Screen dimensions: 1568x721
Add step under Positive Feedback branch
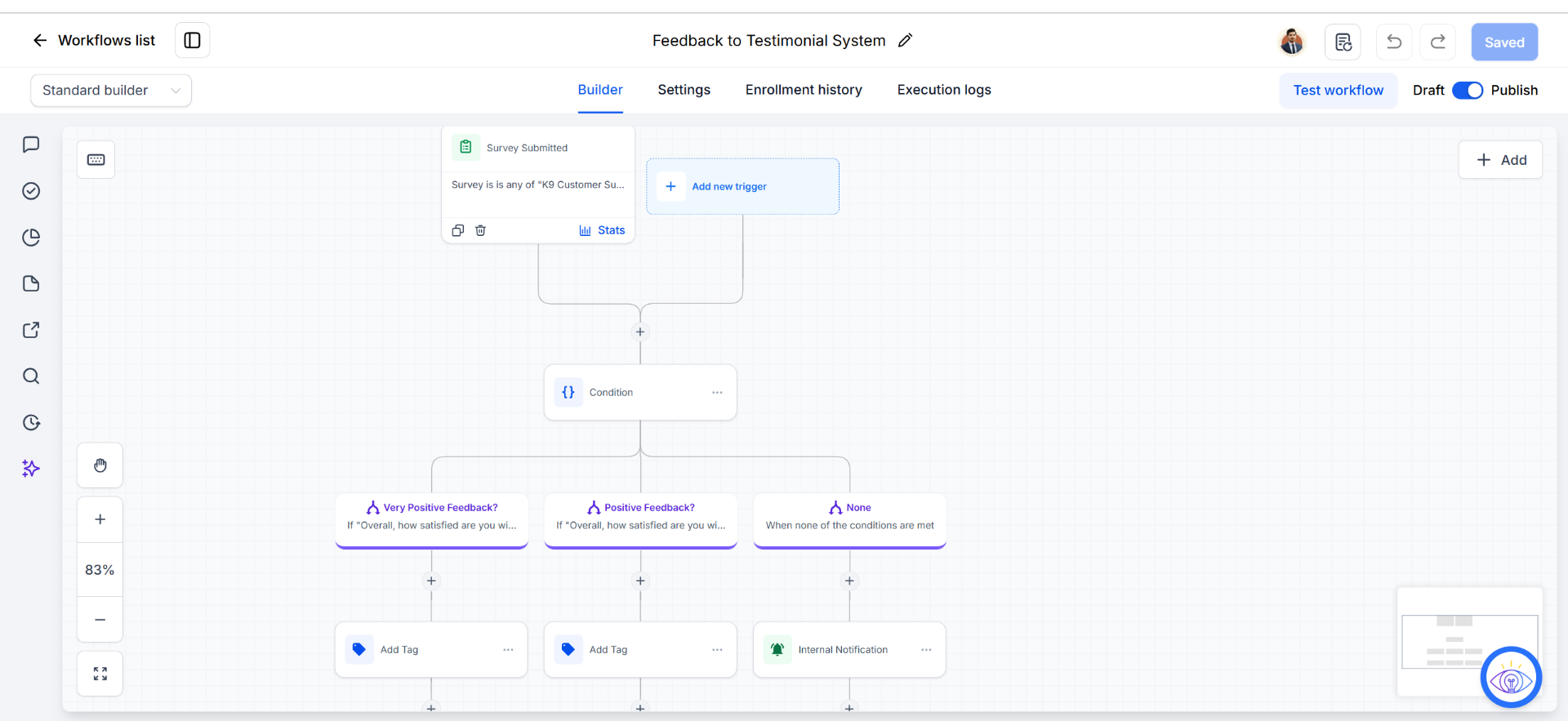pyautogui.click(x=640, y=581)
